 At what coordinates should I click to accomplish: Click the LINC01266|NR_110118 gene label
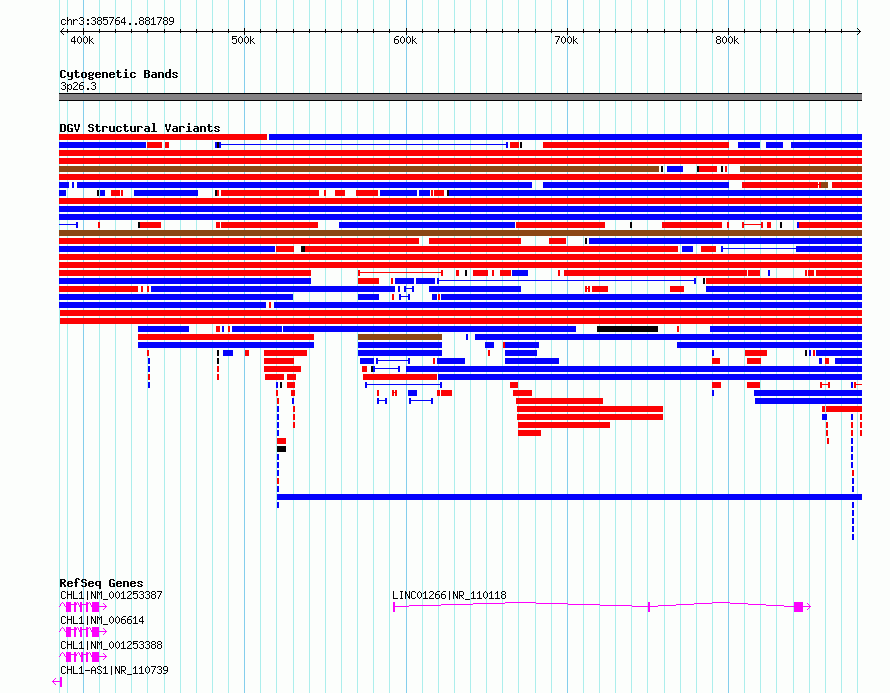(x=449, y=595)
